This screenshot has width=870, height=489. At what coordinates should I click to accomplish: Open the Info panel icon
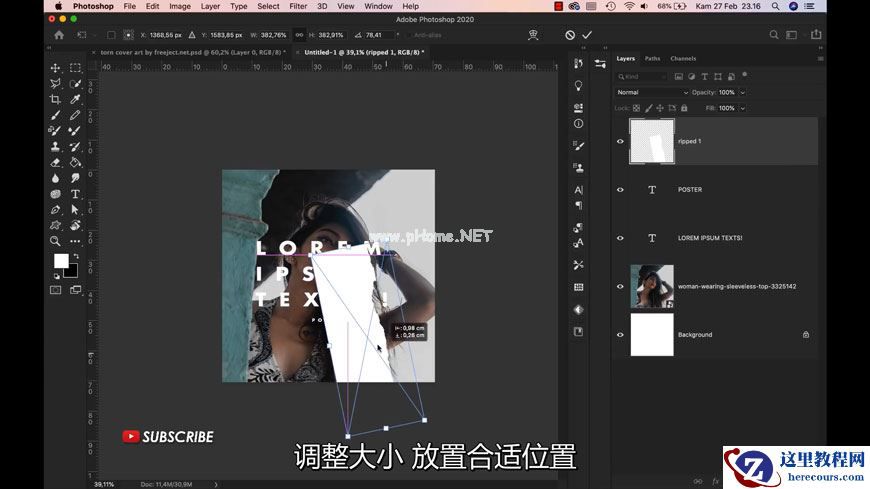coord(578,124)
